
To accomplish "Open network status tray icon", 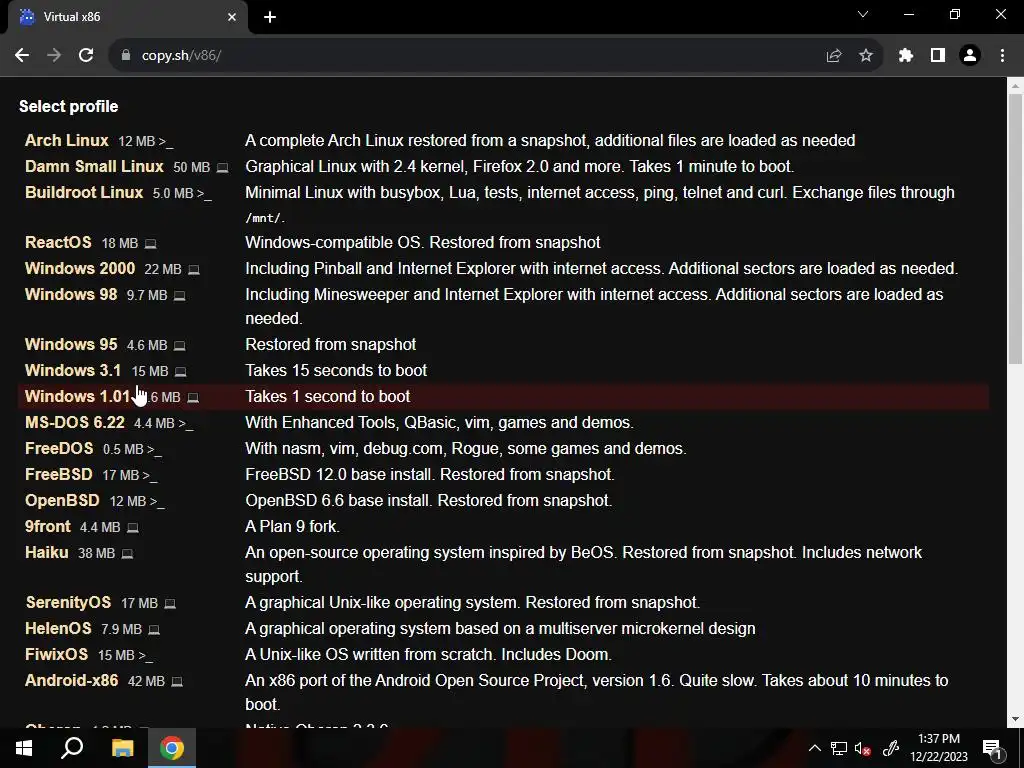I will tap(839, 749).
